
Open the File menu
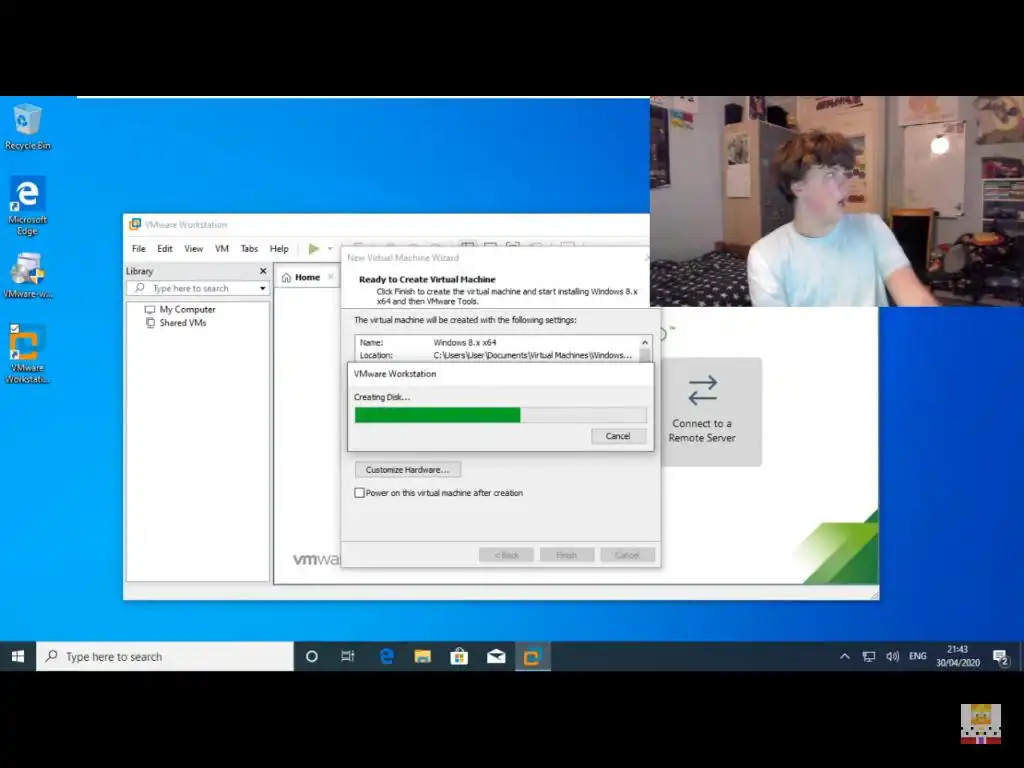tap(138, 249)
